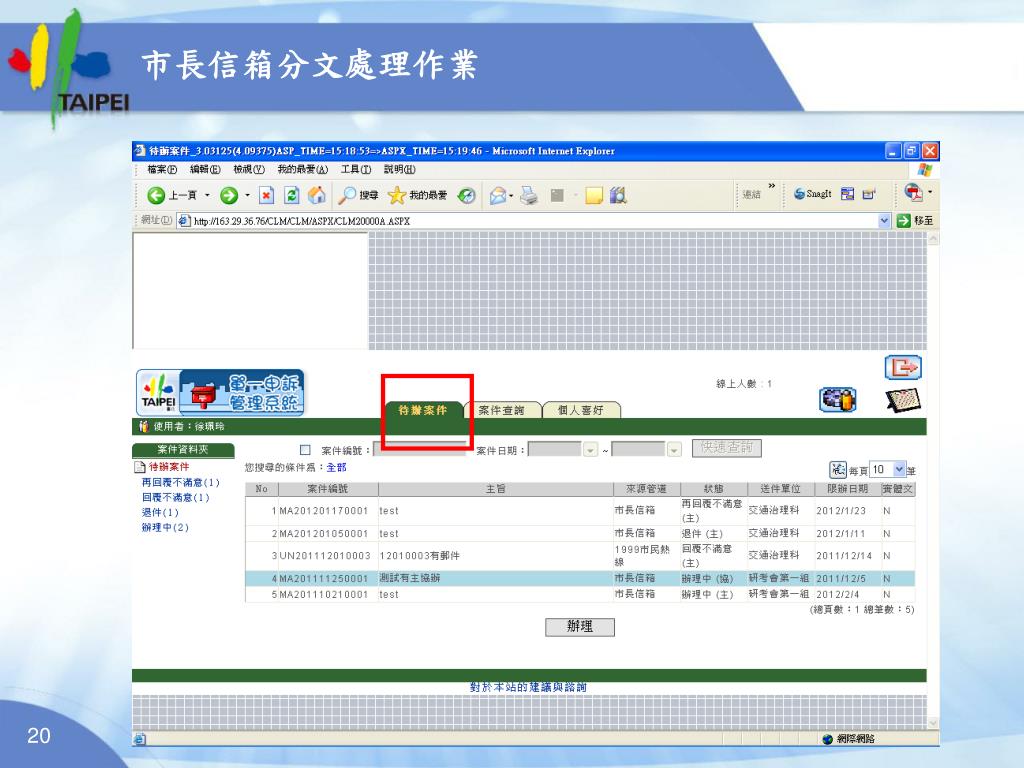Select 待辦案件 in the sidebar tree

pyautogui.click(x=168, y=467)
